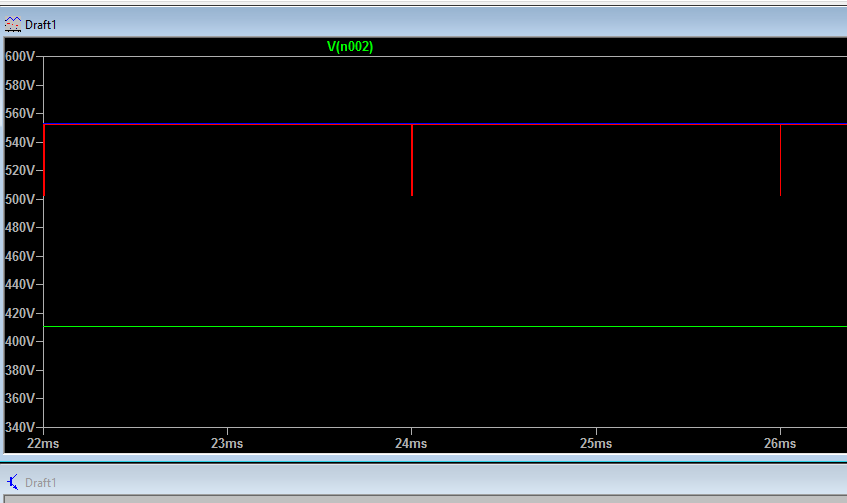Click the 24ms time axis label
The height and width of the screenshot is (503, 847).
pyautogui.click(x=411, y=444)
